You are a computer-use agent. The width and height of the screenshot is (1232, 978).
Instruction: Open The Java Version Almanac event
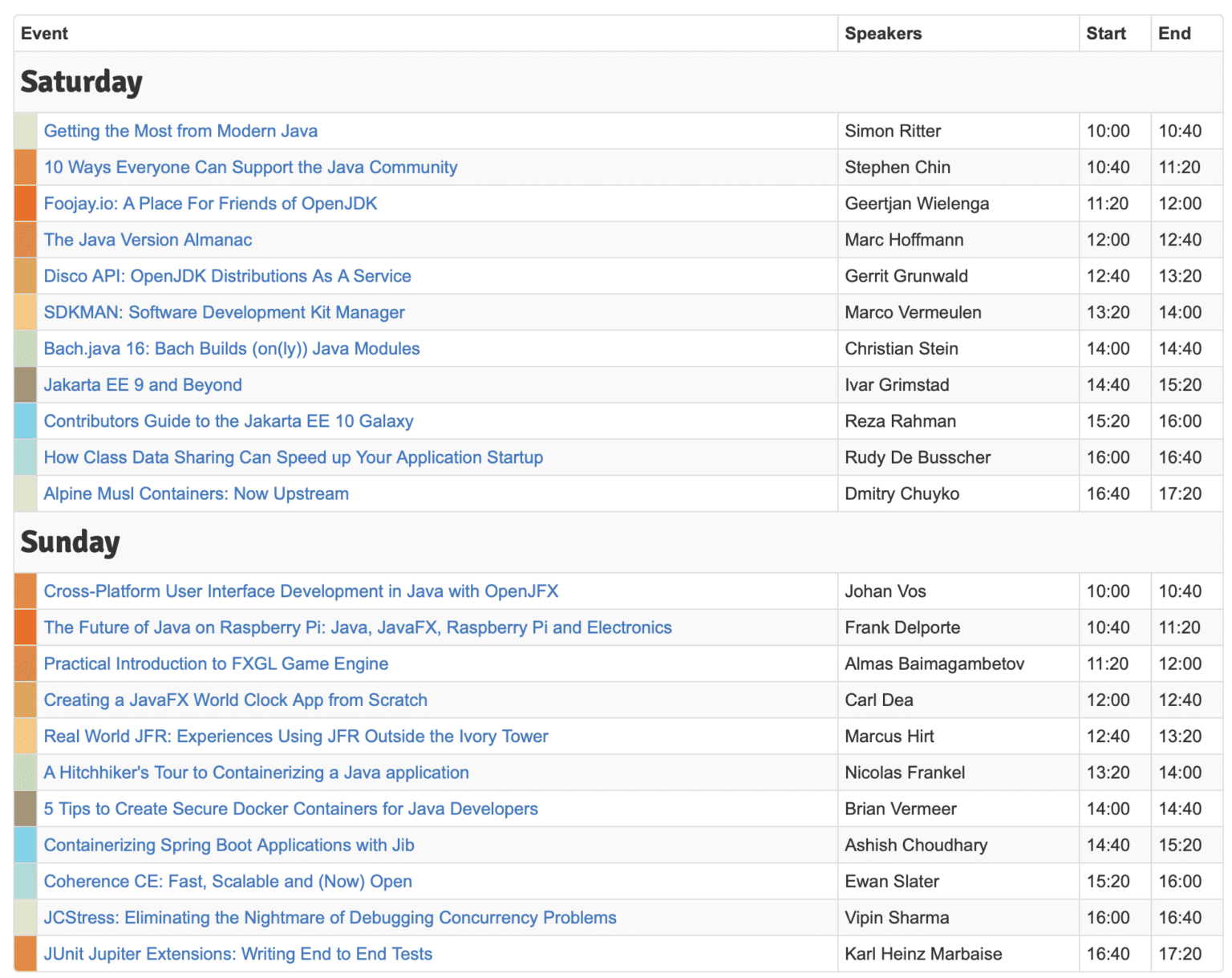(148, 240)
